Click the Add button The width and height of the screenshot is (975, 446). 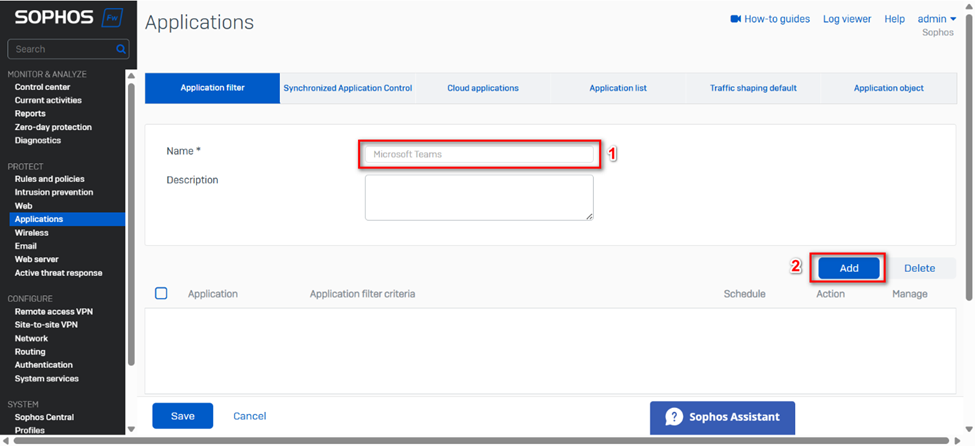coord(848,268)
